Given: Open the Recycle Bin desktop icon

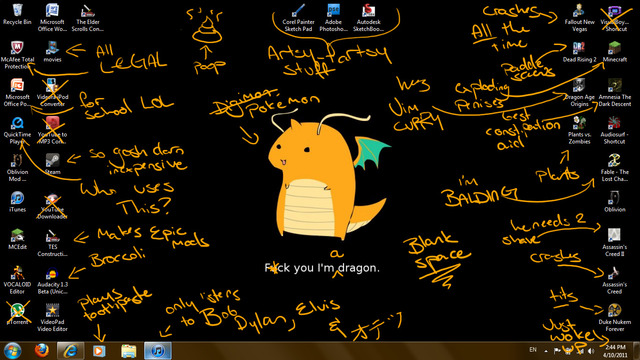Looking at the screenshot, I should [x=18, y=14].
